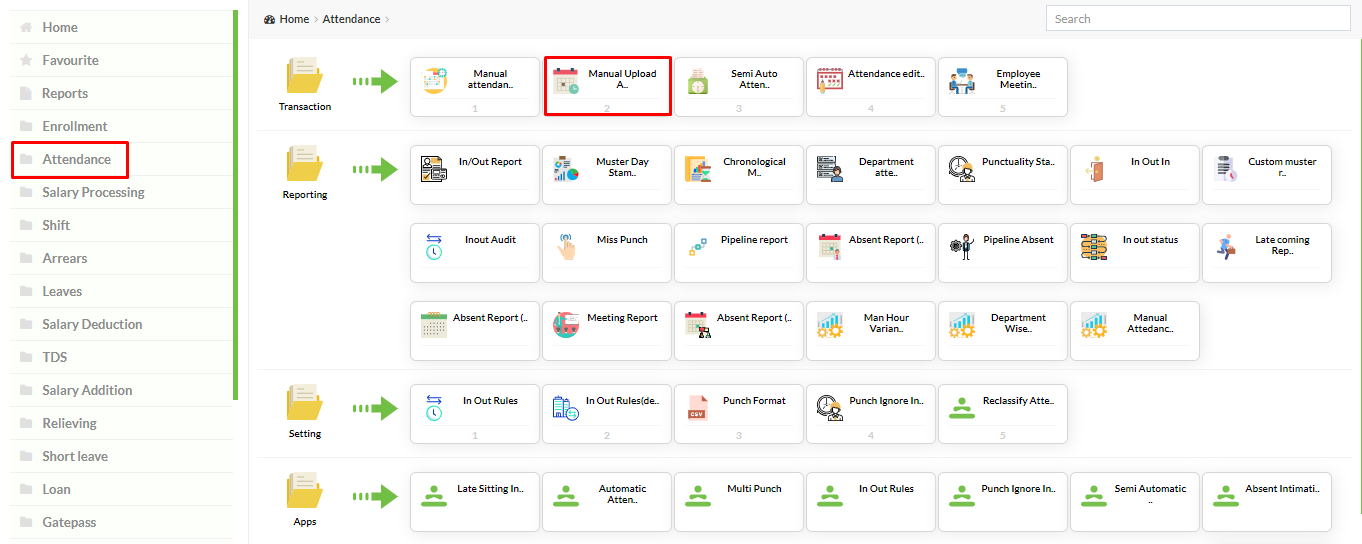Open Favourite in sidebar
Screen dimensions: 1362x544
pyautogui.click(x=121, y=60)
